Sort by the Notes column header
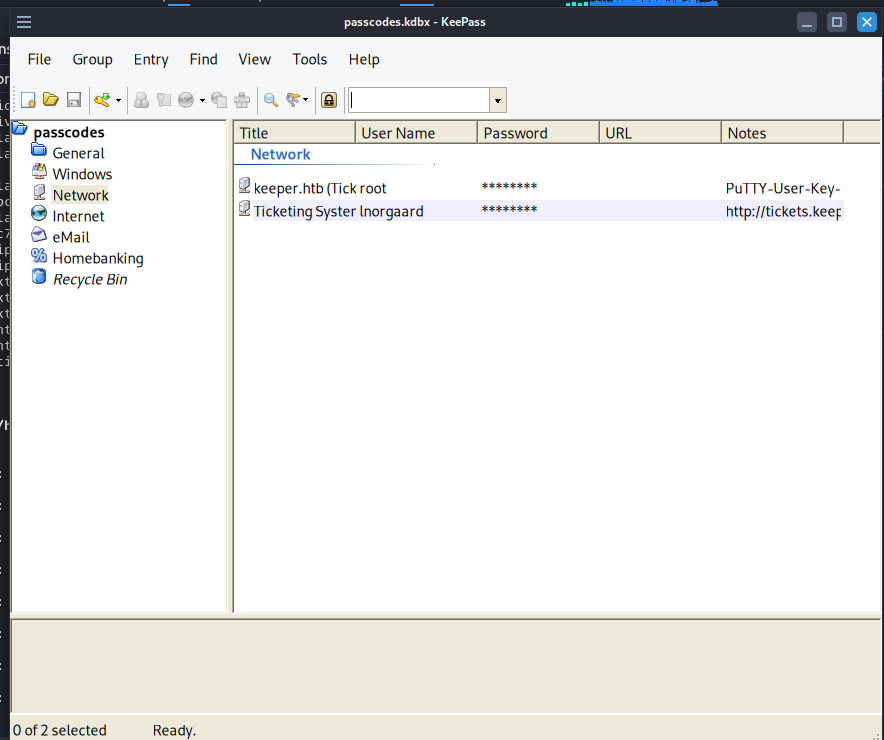The image size is (884, 740). tap(783, 133)
